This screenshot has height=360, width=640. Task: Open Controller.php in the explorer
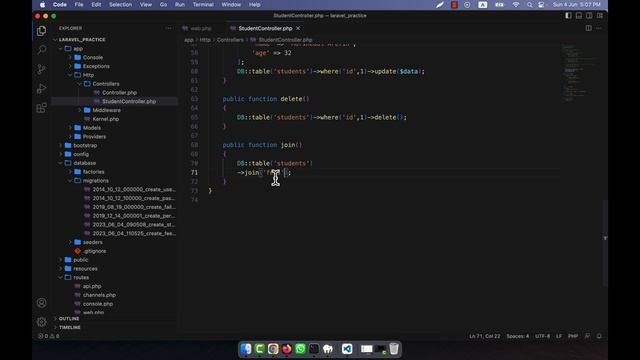point(120,93)
